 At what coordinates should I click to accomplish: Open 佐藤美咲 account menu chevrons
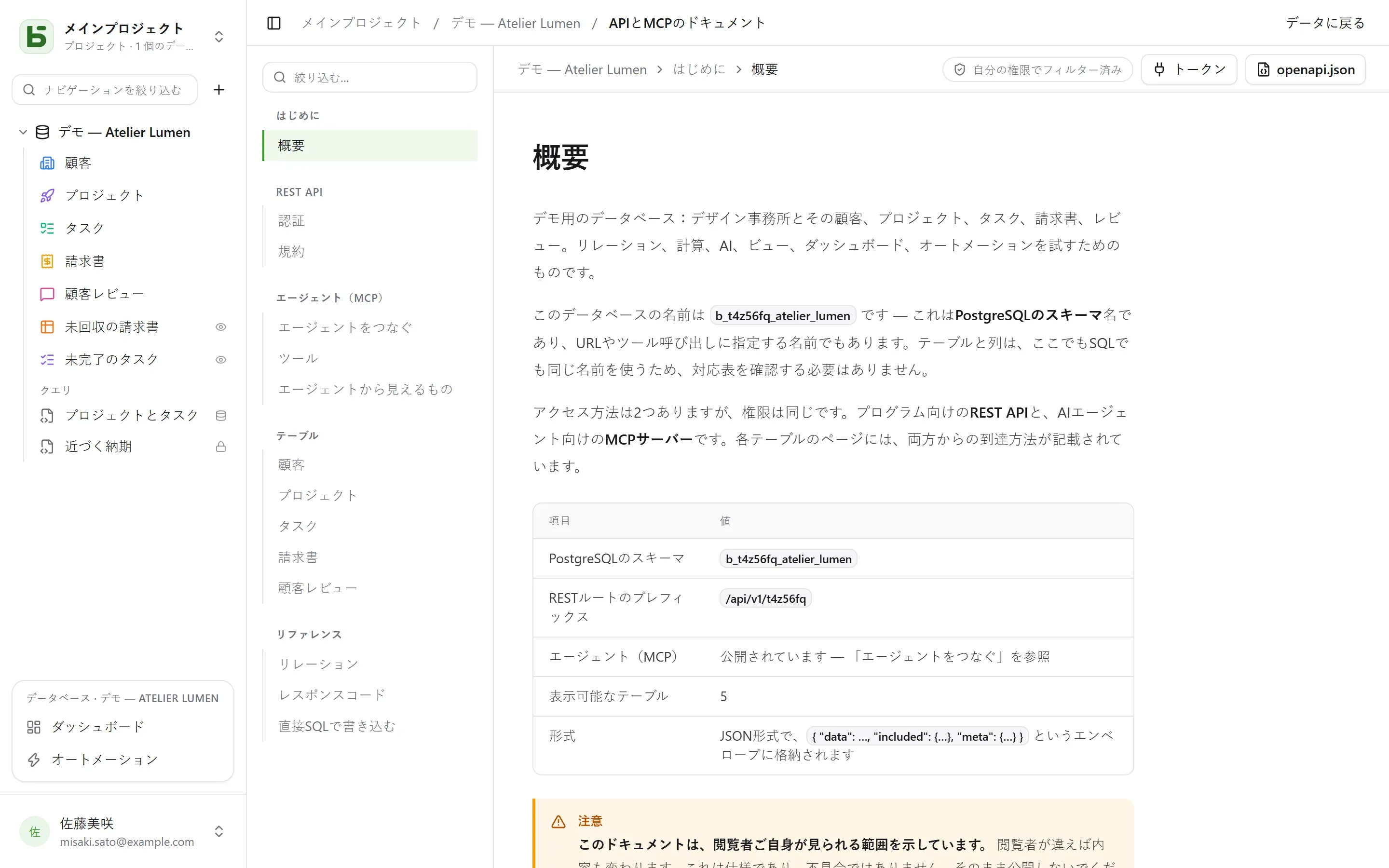[x=218, y=831]
